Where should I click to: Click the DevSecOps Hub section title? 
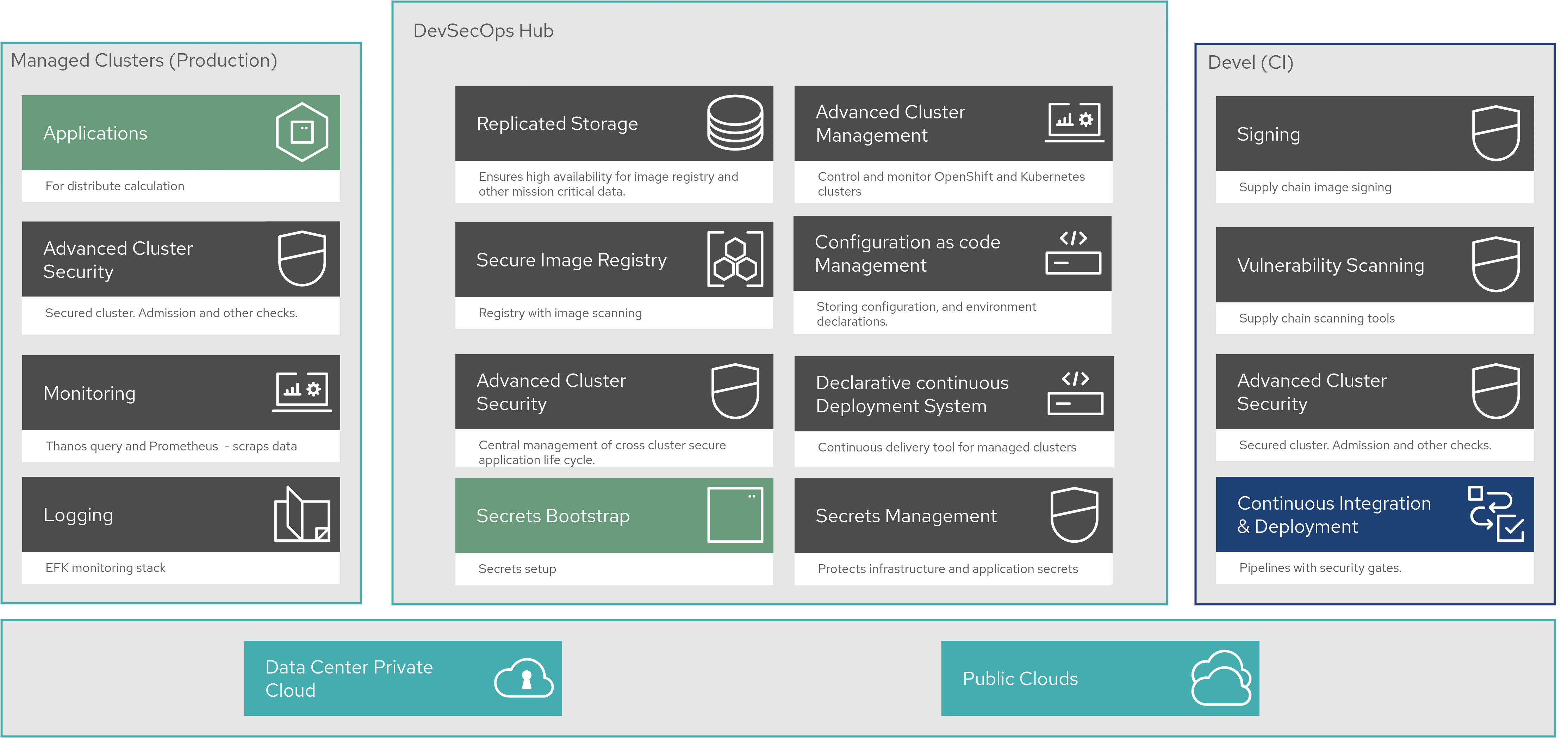pyautogui.click(x=483, y=31)
